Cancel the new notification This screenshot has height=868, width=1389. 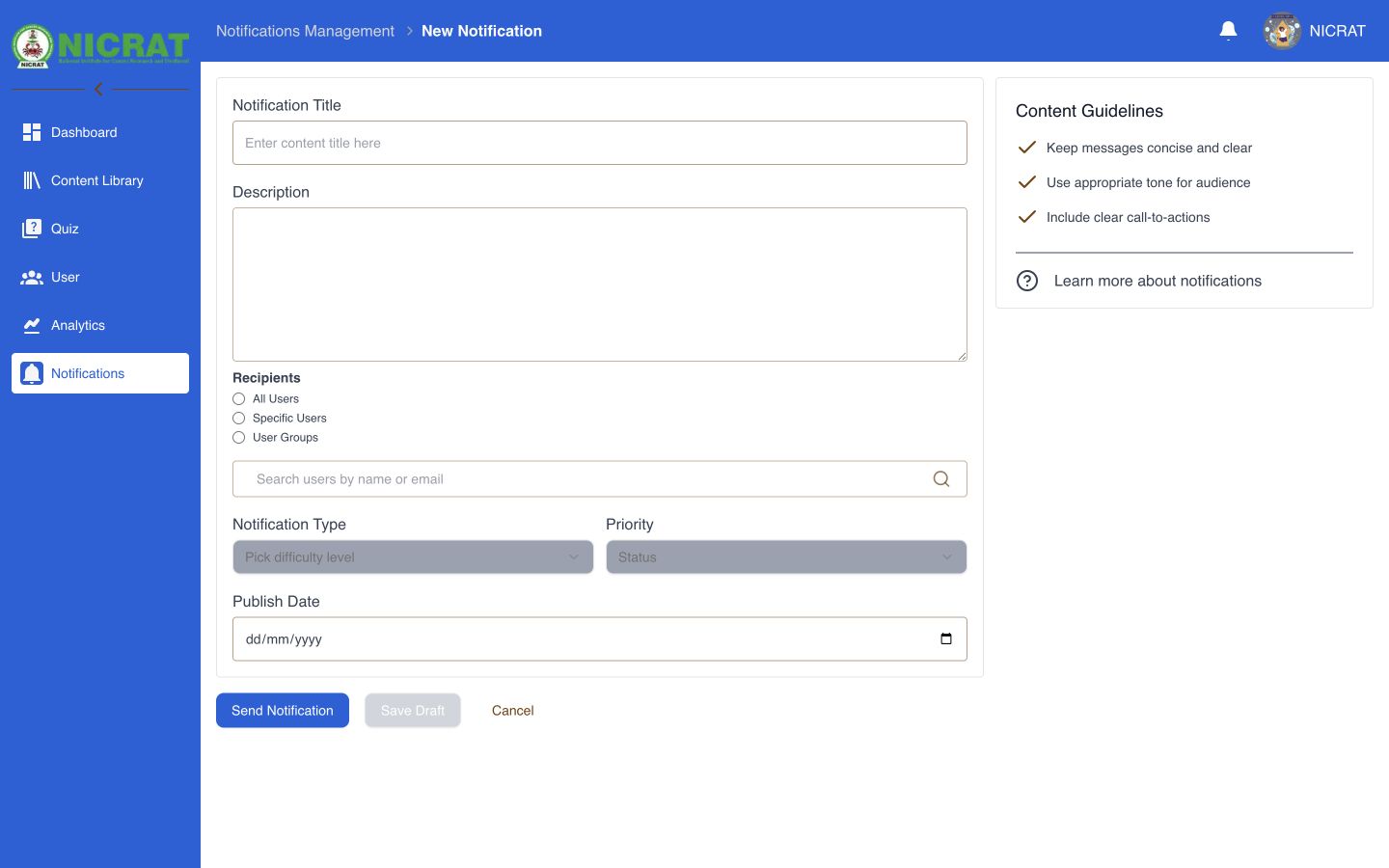tap(513, 711)
